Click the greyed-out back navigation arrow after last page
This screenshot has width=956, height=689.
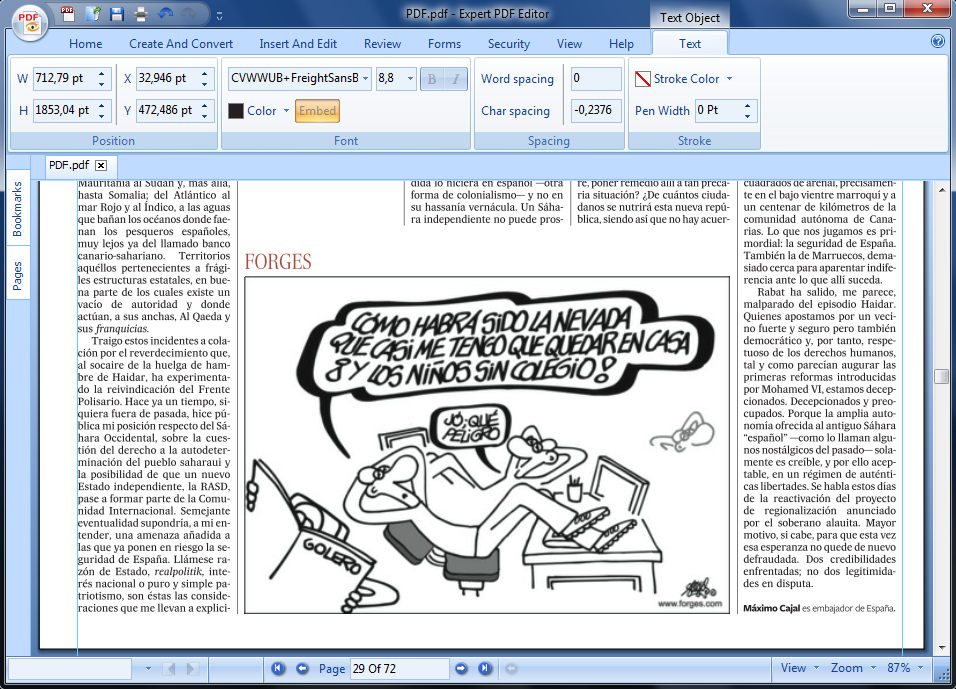(x=511, y=668)
